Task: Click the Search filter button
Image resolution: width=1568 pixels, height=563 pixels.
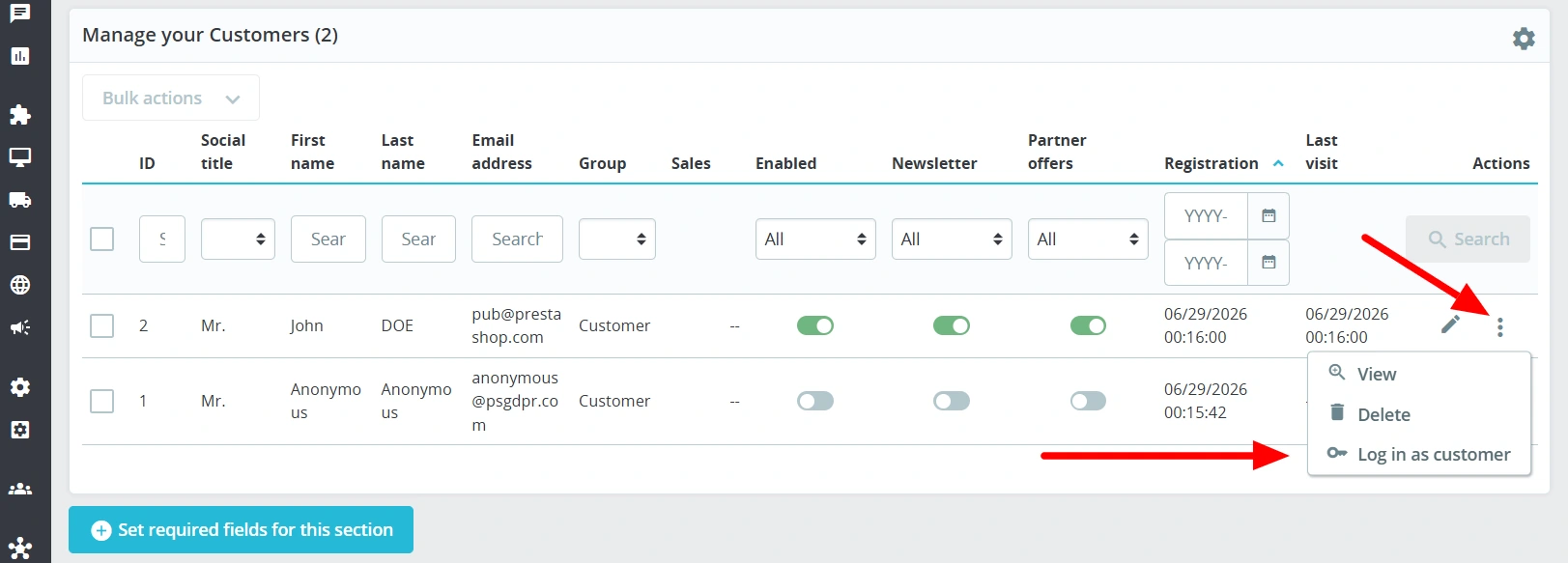Action: (1468, 239)
